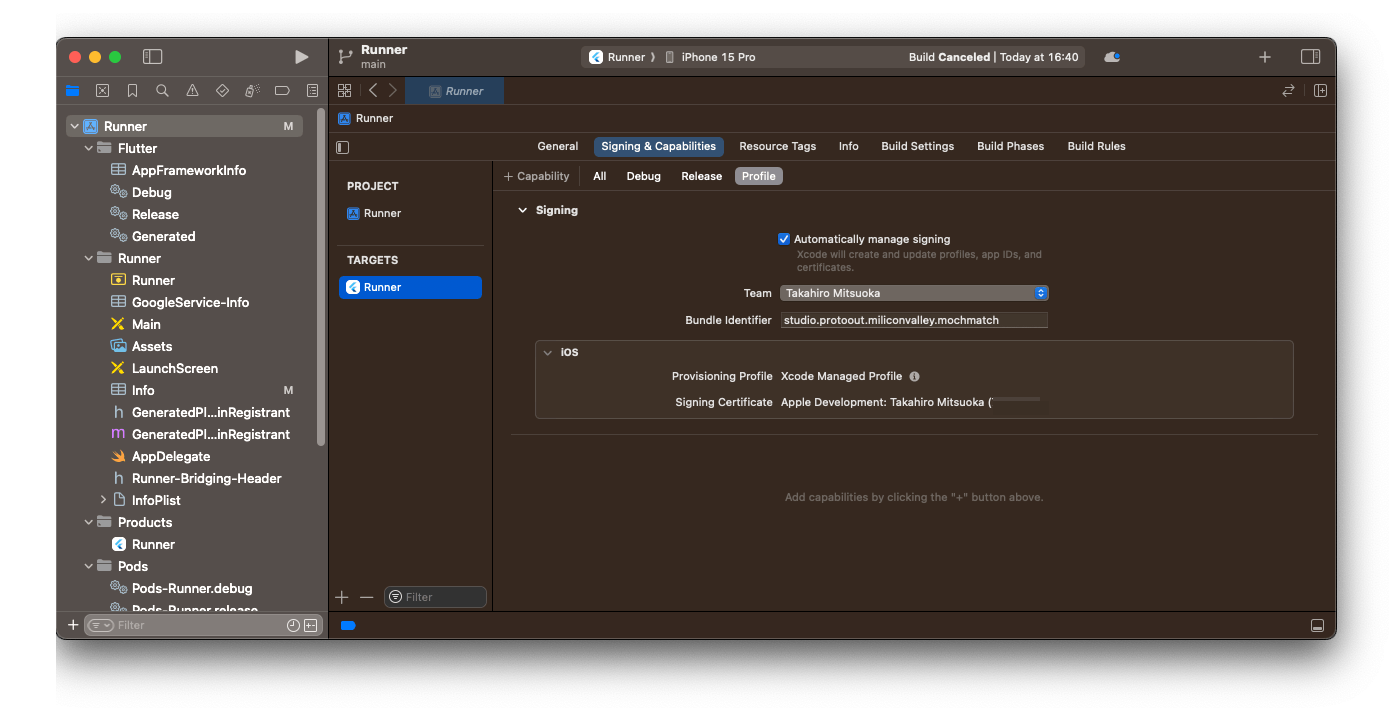Remove the selected target with minus button

(366, 597)
